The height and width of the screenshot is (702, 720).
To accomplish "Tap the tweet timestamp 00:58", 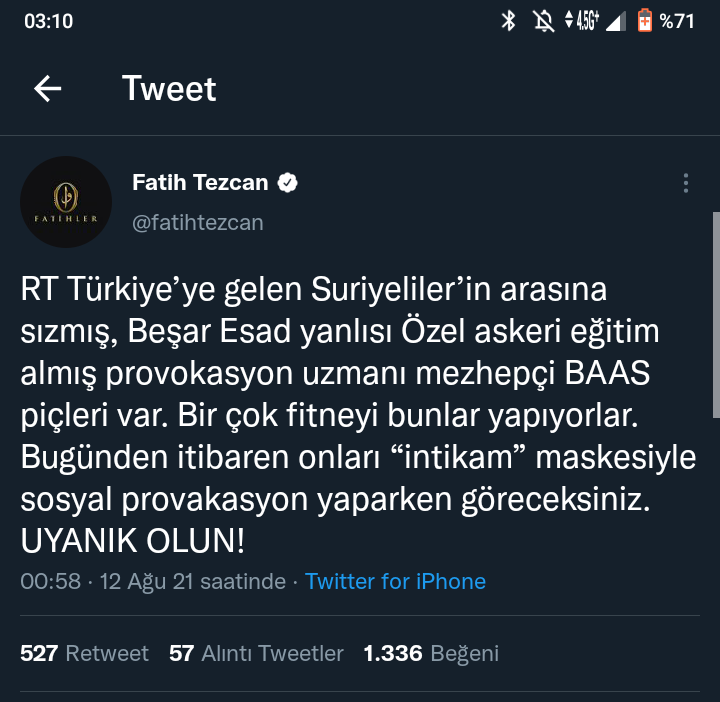I will click(50, 581).
